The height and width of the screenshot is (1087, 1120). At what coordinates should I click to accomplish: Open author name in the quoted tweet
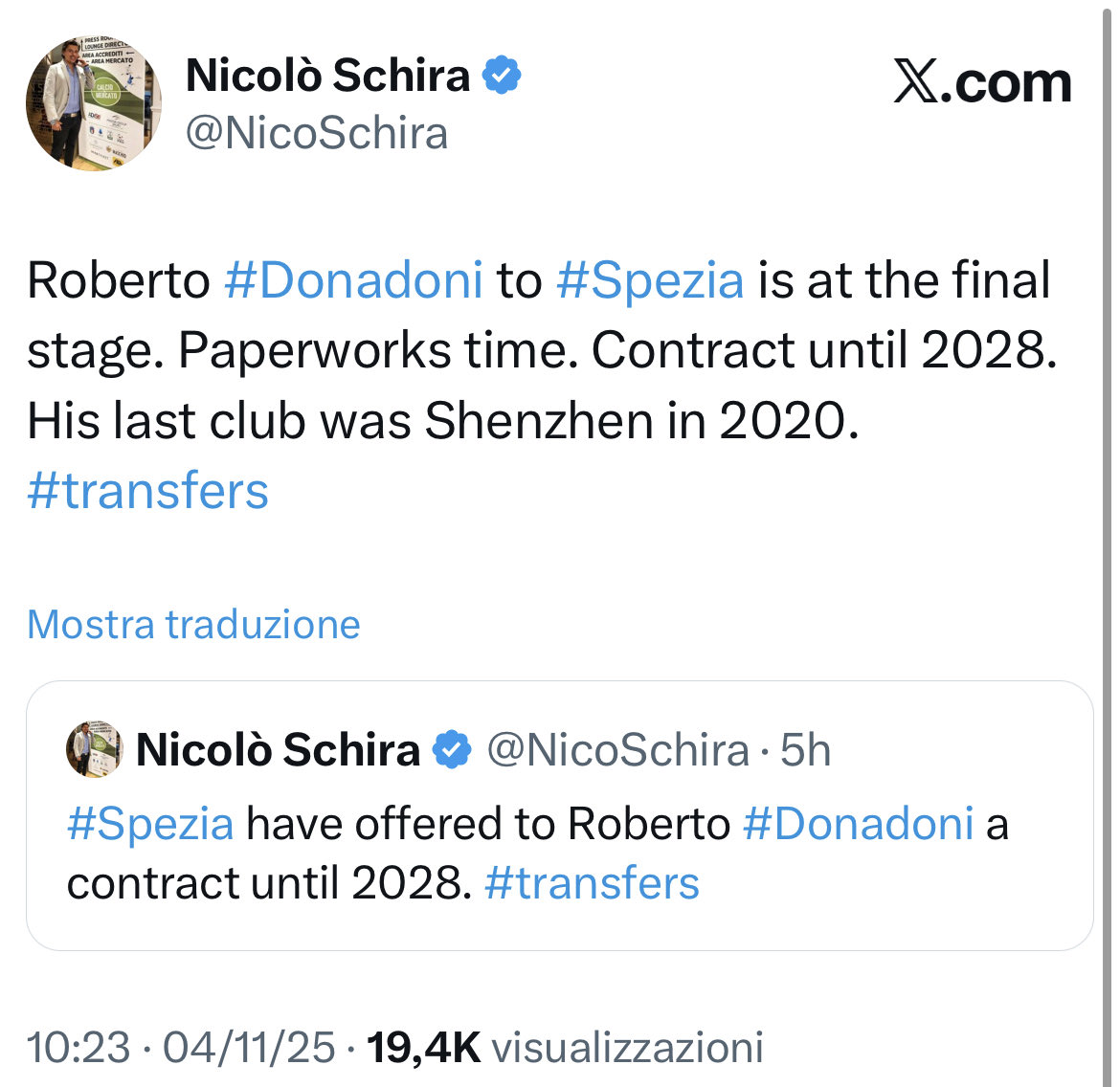pyautogui.click(x=278, y=750)
